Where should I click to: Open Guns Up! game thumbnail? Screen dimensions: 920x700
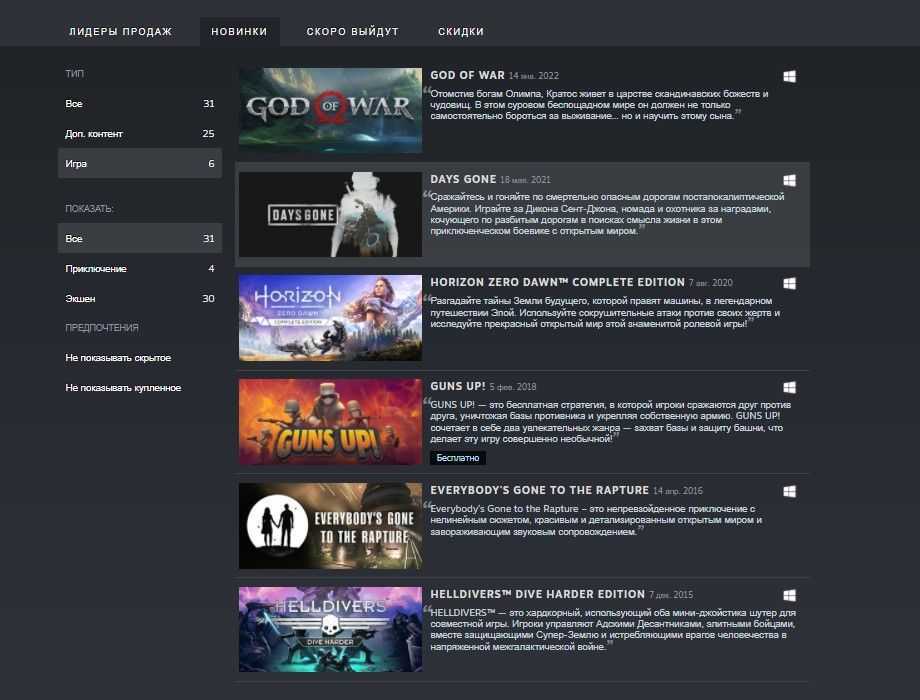330,421
